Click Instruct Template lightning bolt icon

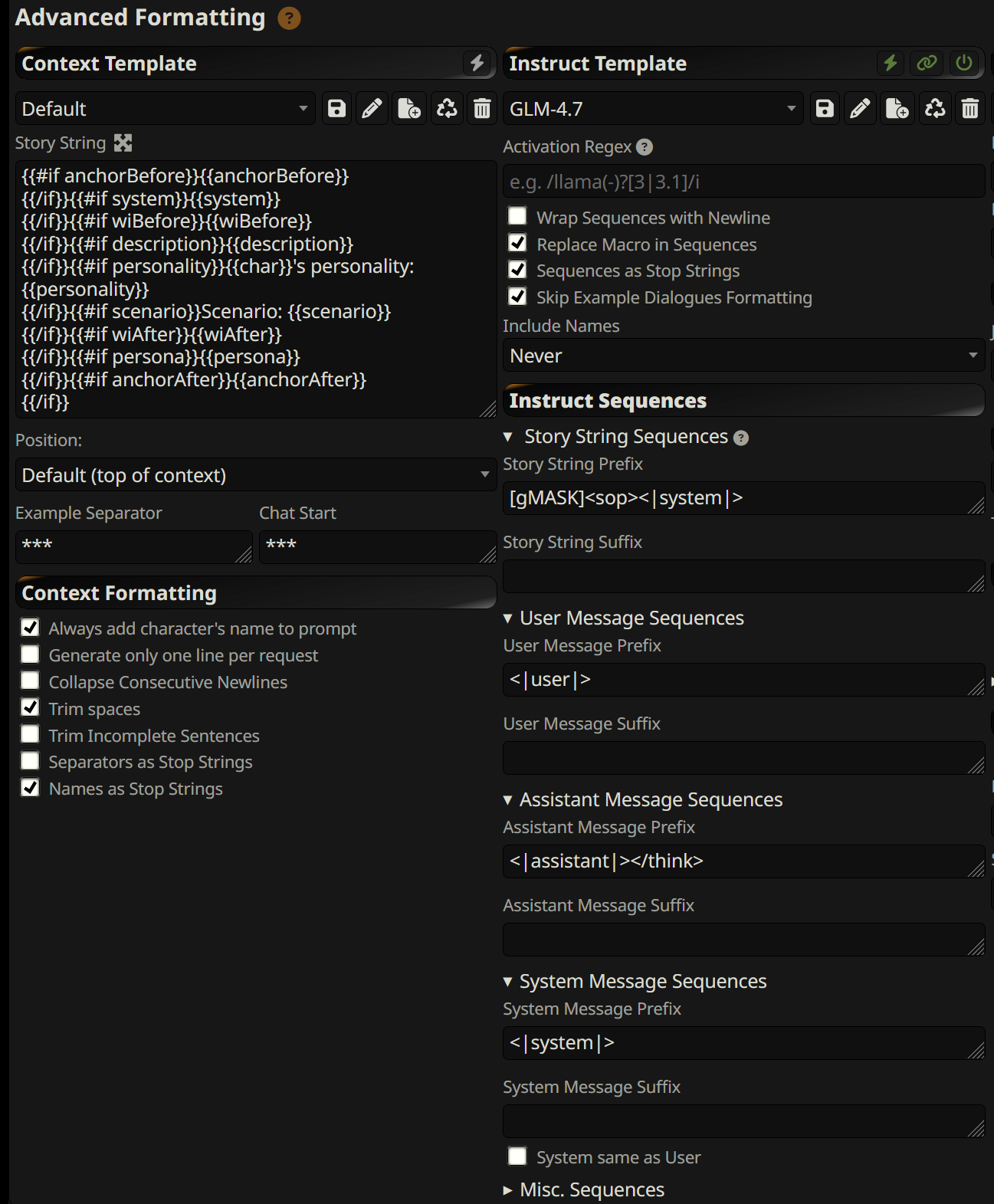(890, 63)
